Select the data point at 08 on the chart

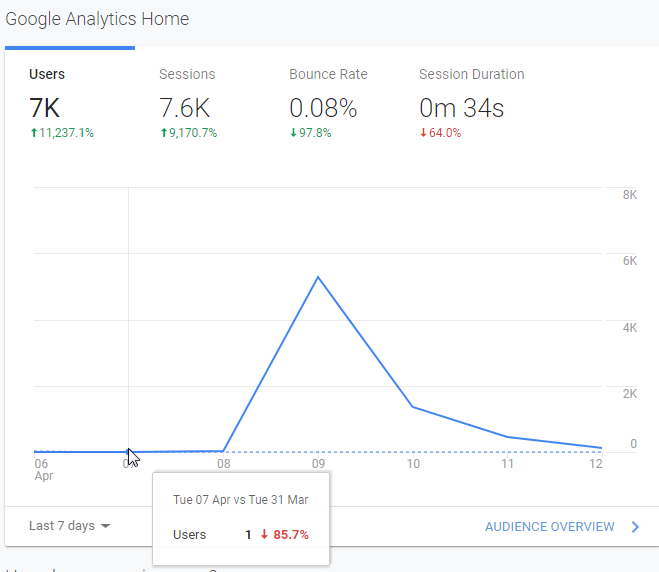(223, 451)
